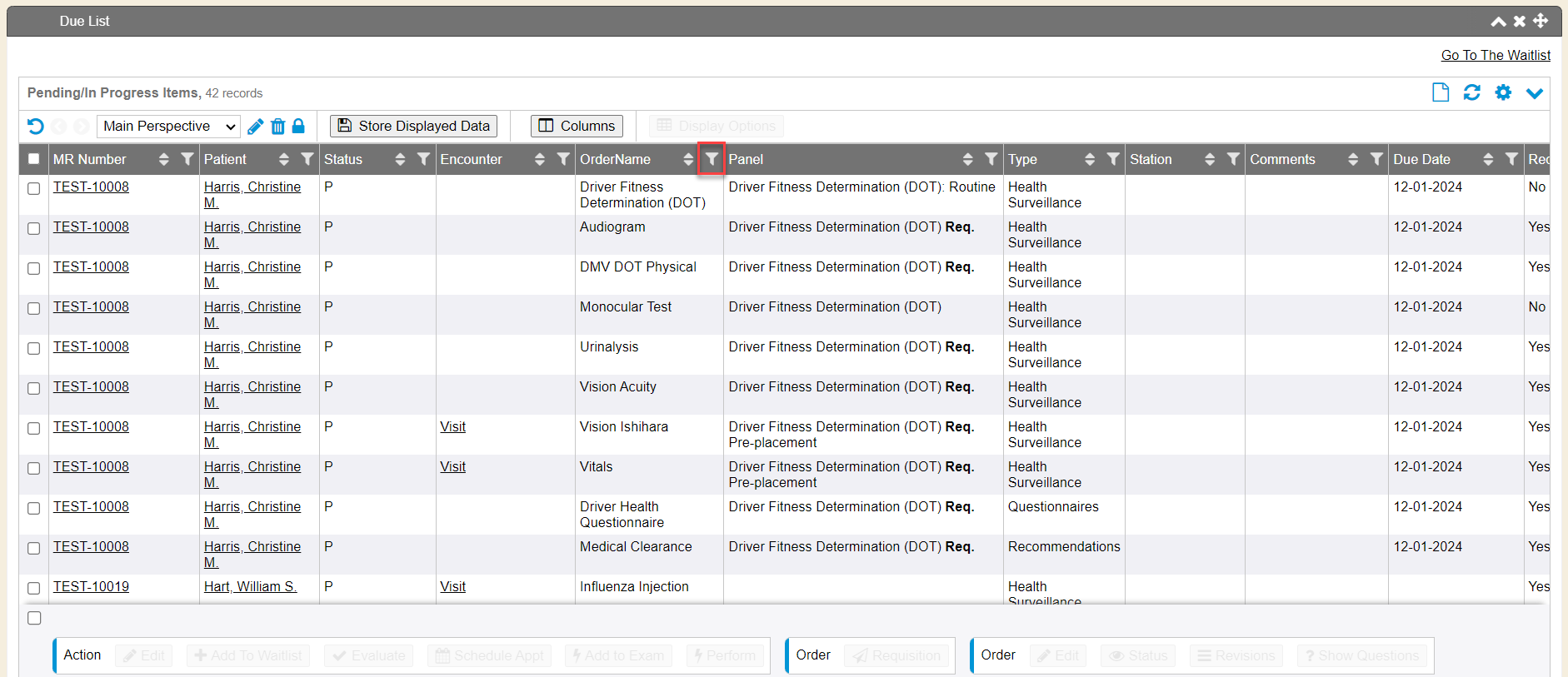This screenshot has height=677, width=1568.
Task: Open the gear settings icon
Action: pyautogui.click(x=1503, y=92)
